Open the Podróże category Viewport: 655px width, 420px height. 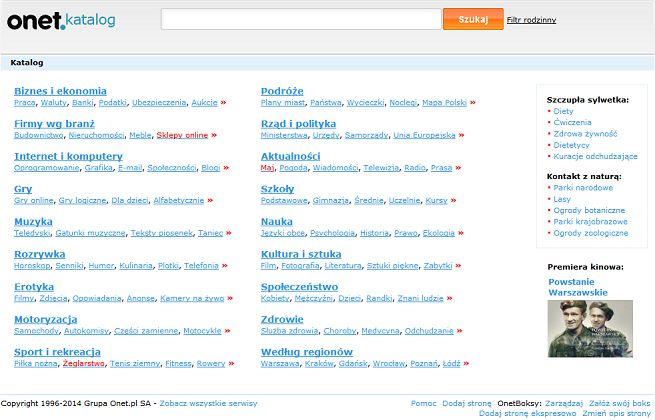coord(282,91)
